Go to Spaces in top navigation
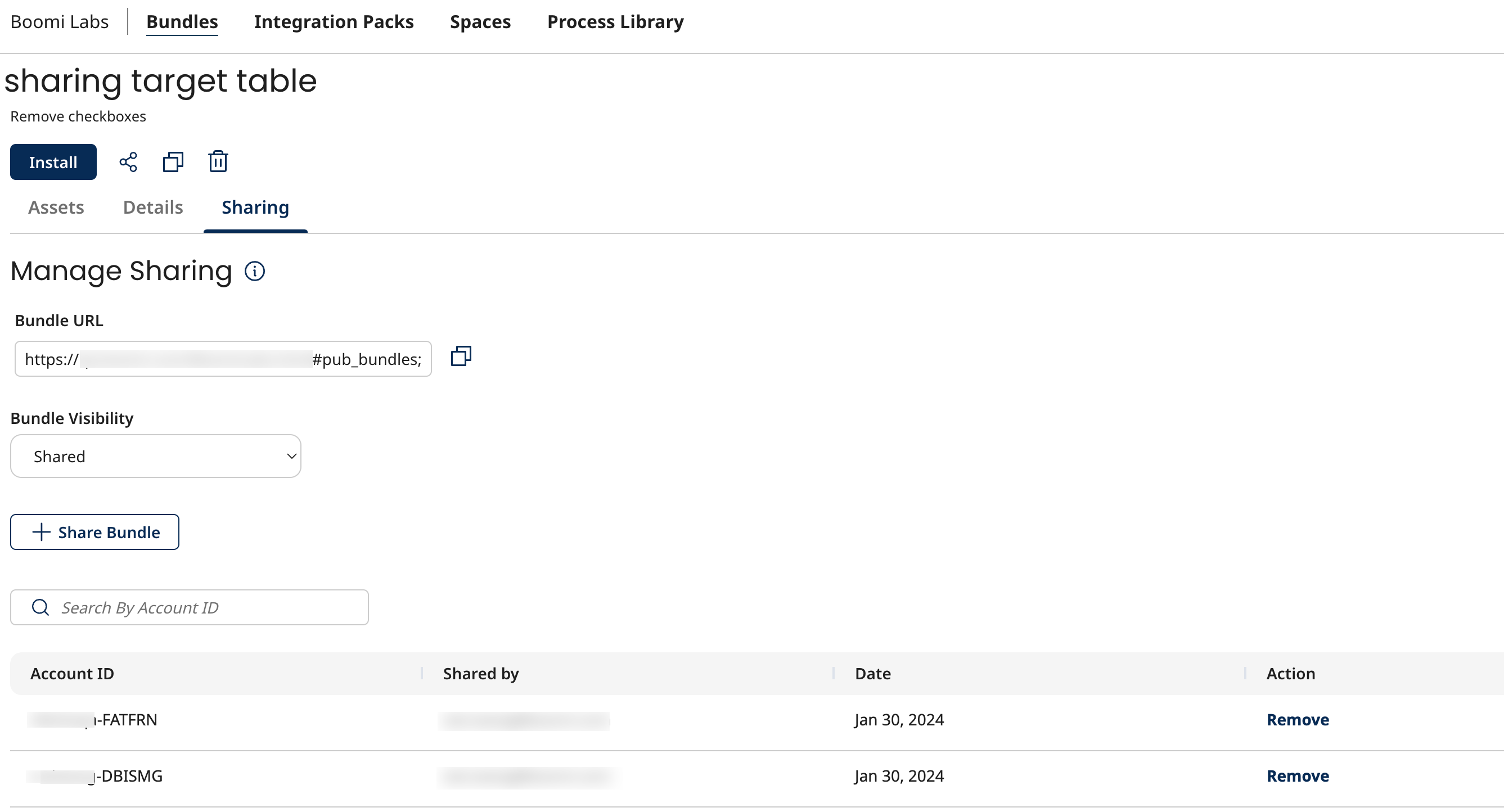This screenshot has height=812, width=1504. (480, 21)
